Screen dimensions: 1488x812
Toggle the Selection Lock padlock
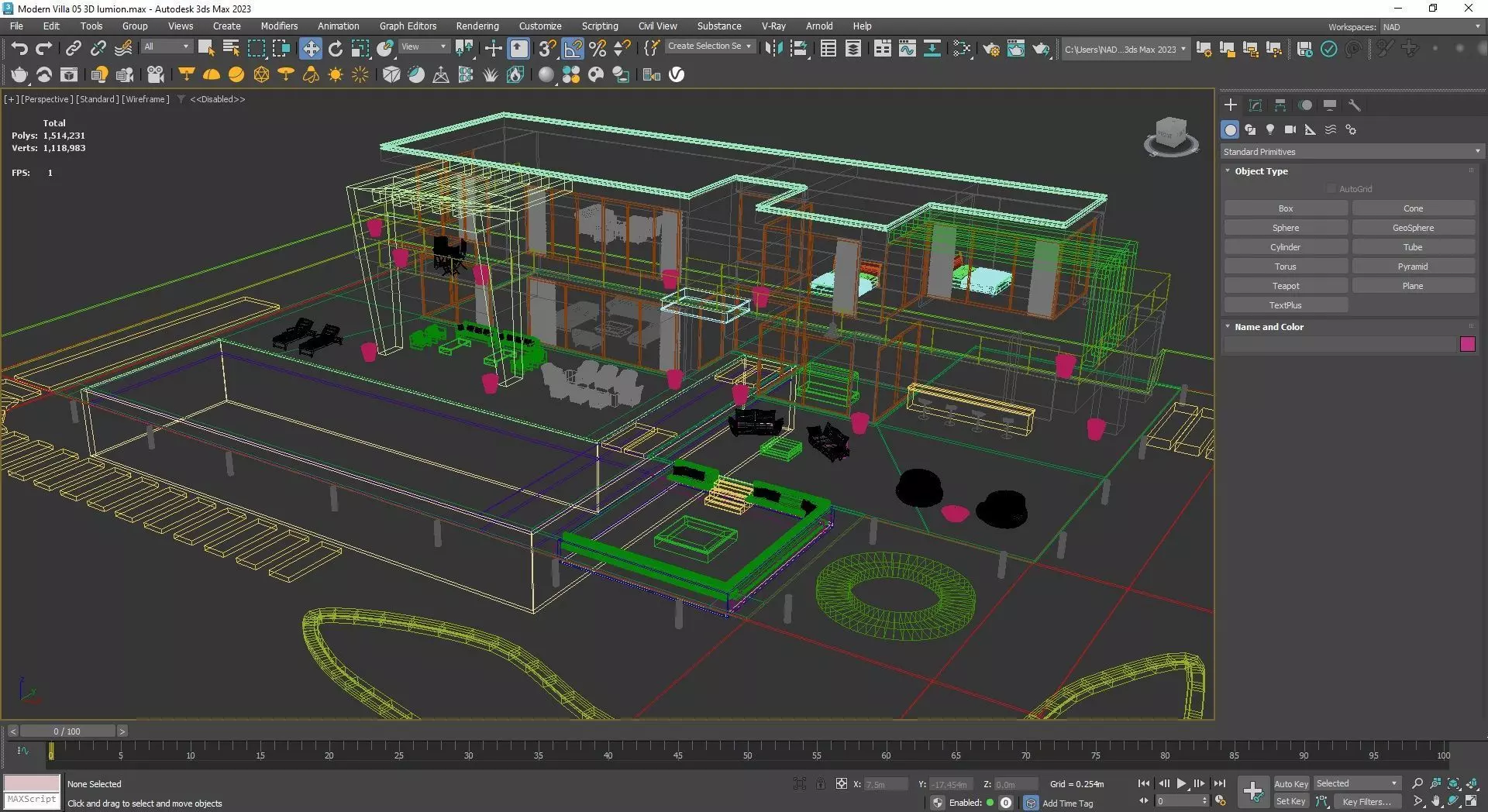click(x=821, y=784)
